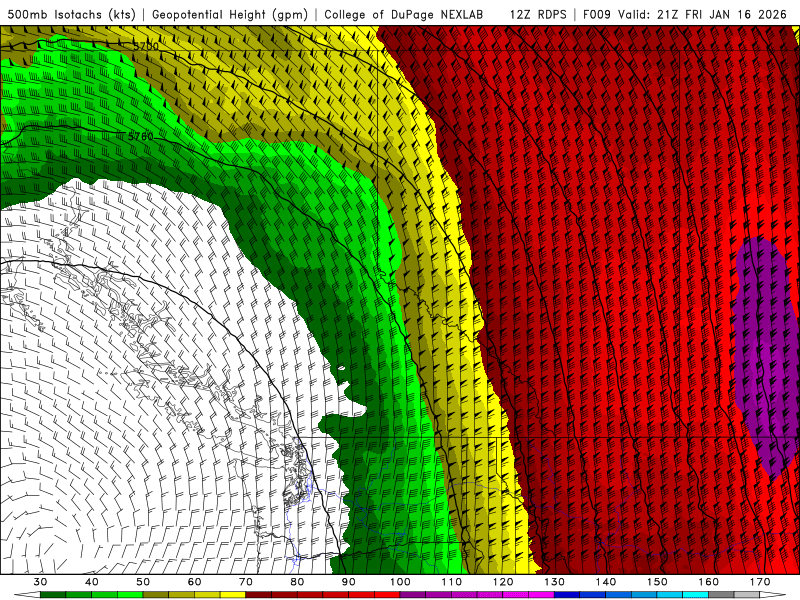This screenshot has width=800, height=600.
Task: Click the '120' colorbar scale label
Action: (503, 582)
